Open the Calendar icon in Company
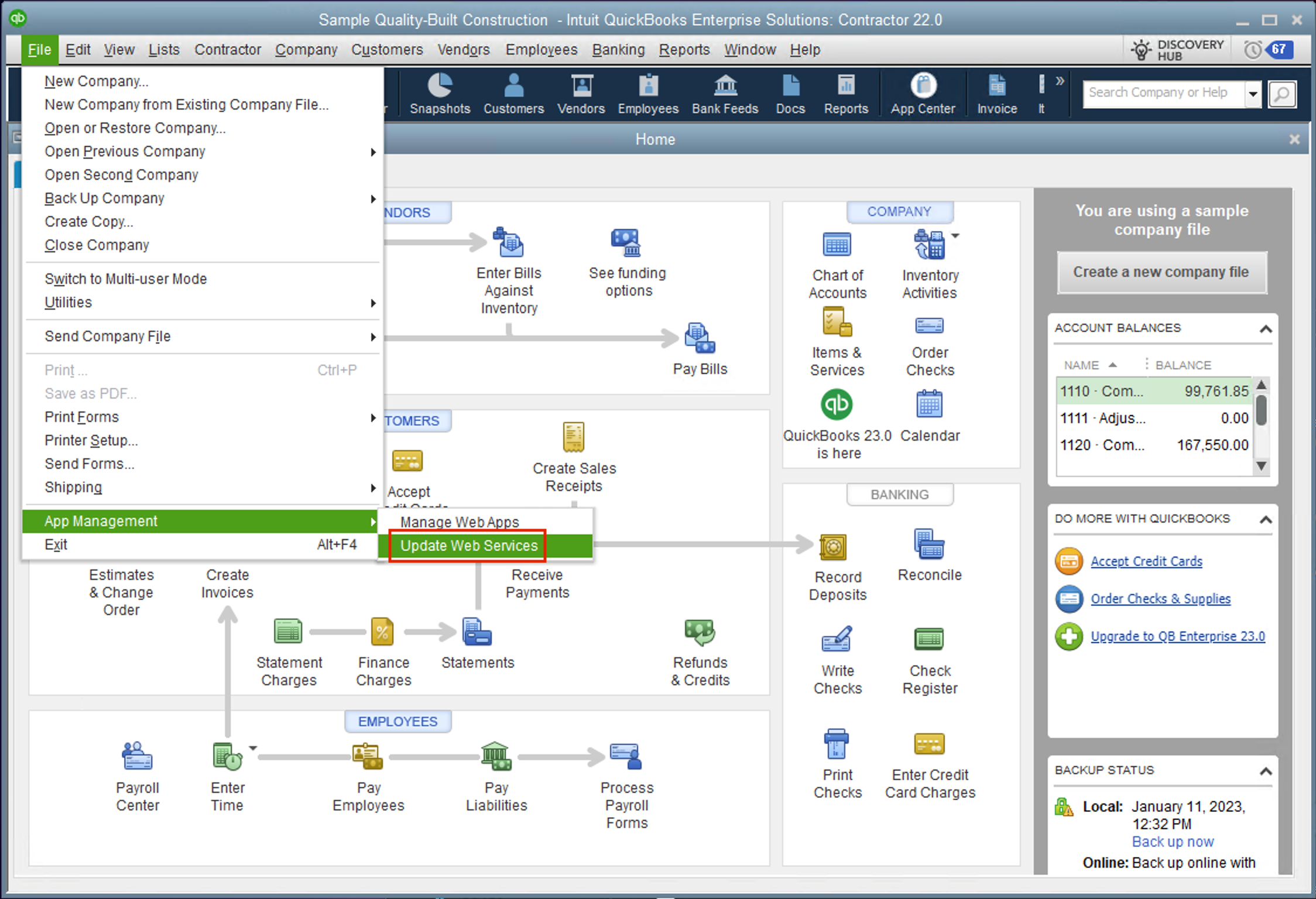The height and width of the screenshot is (899, 1316). [929, 405]
